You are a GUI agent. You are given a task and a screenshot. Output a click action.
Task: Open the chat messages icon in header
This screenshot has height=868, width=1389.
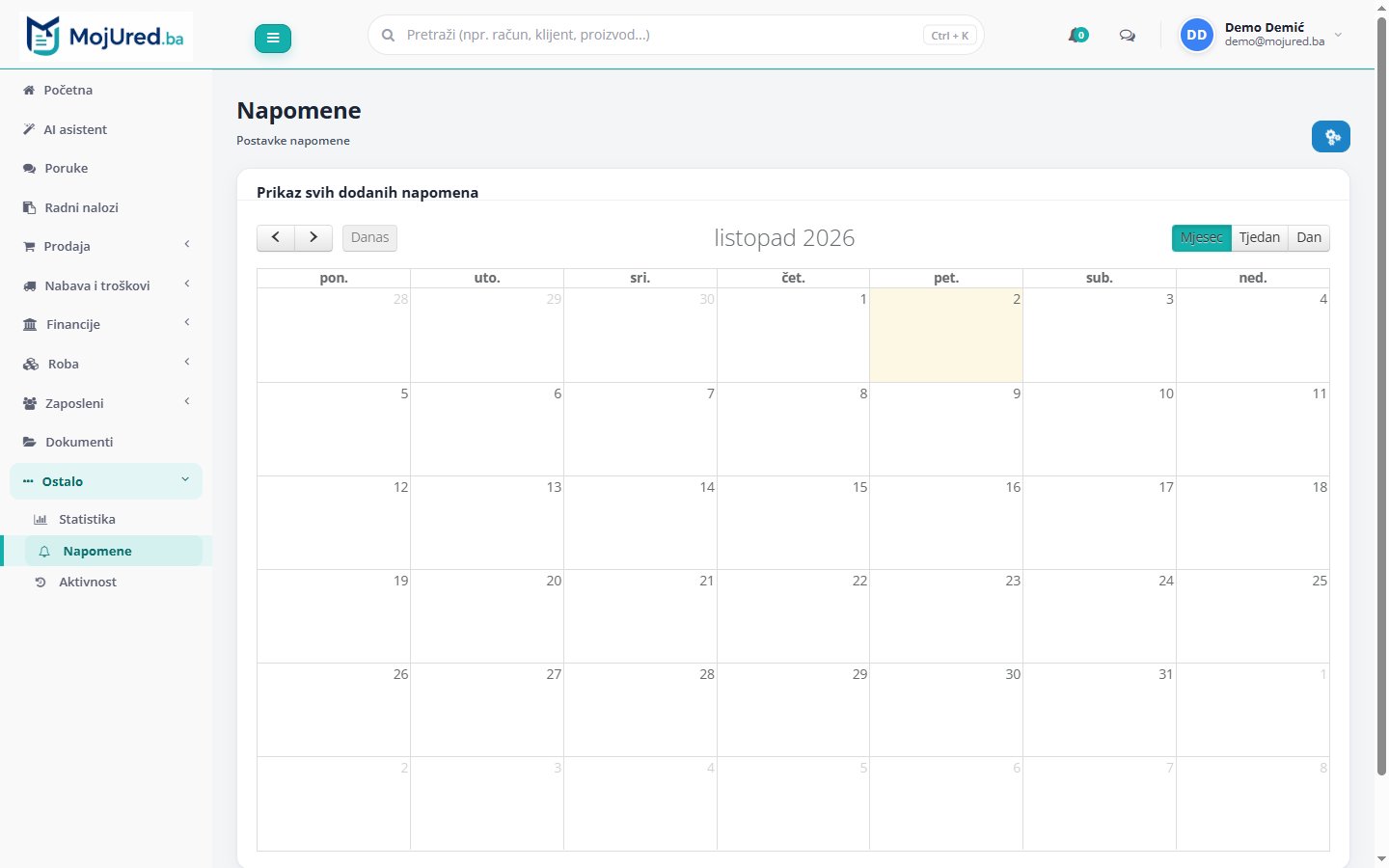point(1127,36)
